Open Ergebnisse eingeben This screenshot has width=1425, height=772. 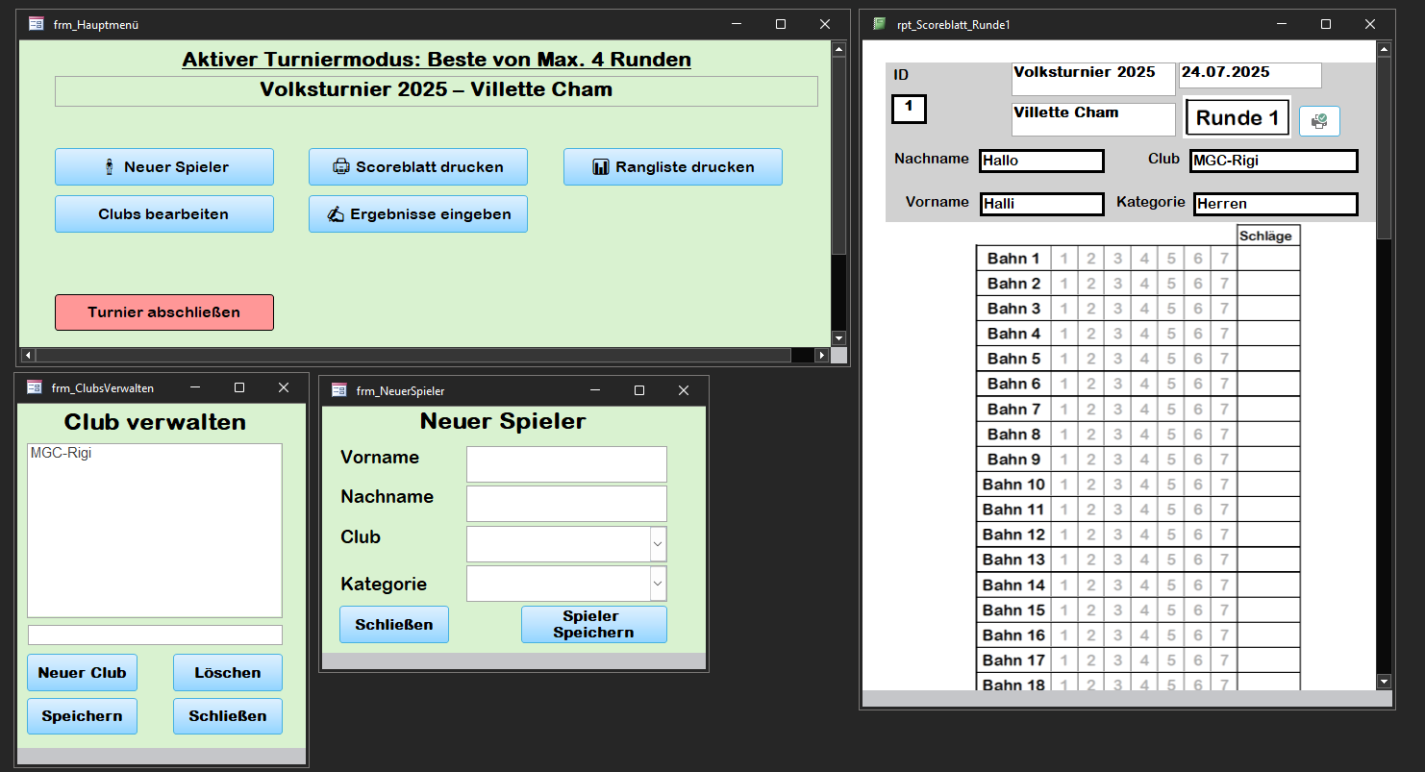click(x=418, y=214)
